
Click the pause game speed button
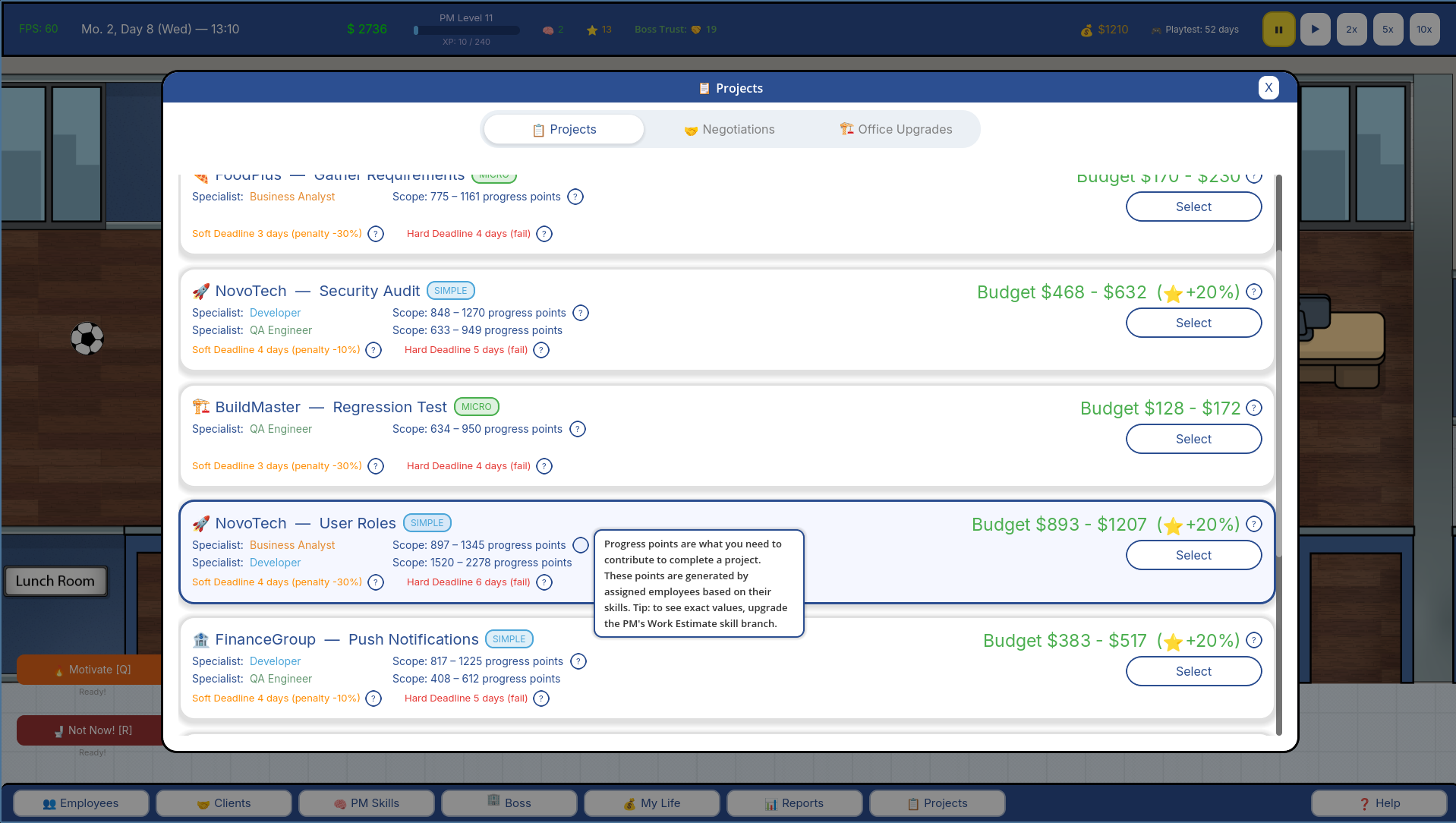point(1278,30)
